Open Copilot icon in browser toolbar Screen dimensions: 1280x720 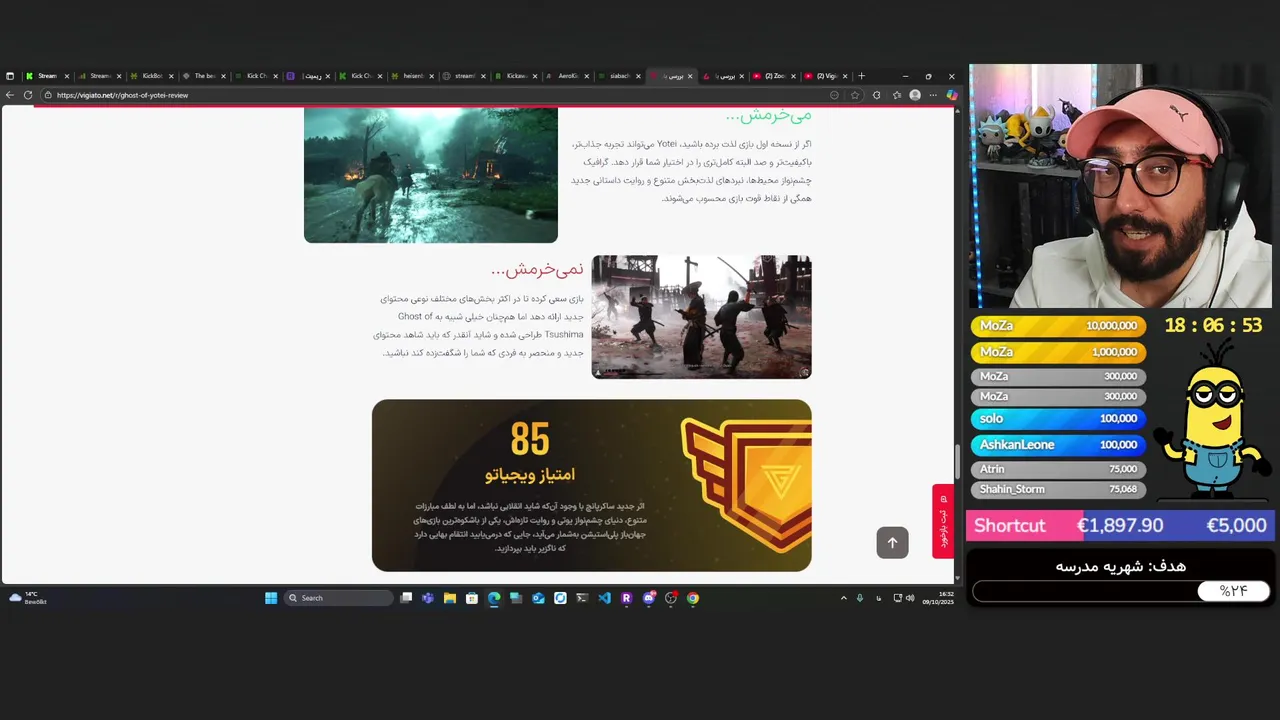951,95
